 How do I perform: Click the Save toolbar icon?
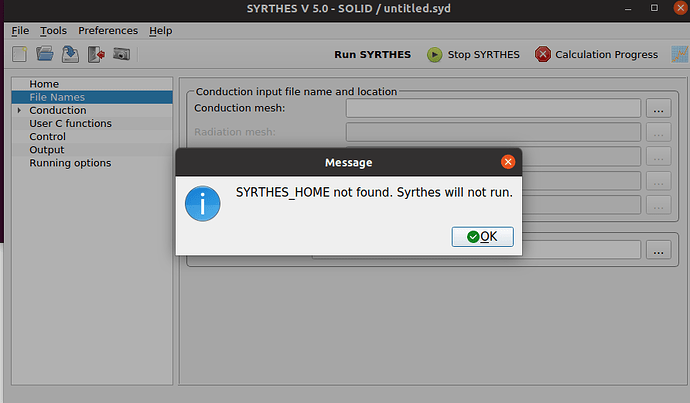(70, 54)
